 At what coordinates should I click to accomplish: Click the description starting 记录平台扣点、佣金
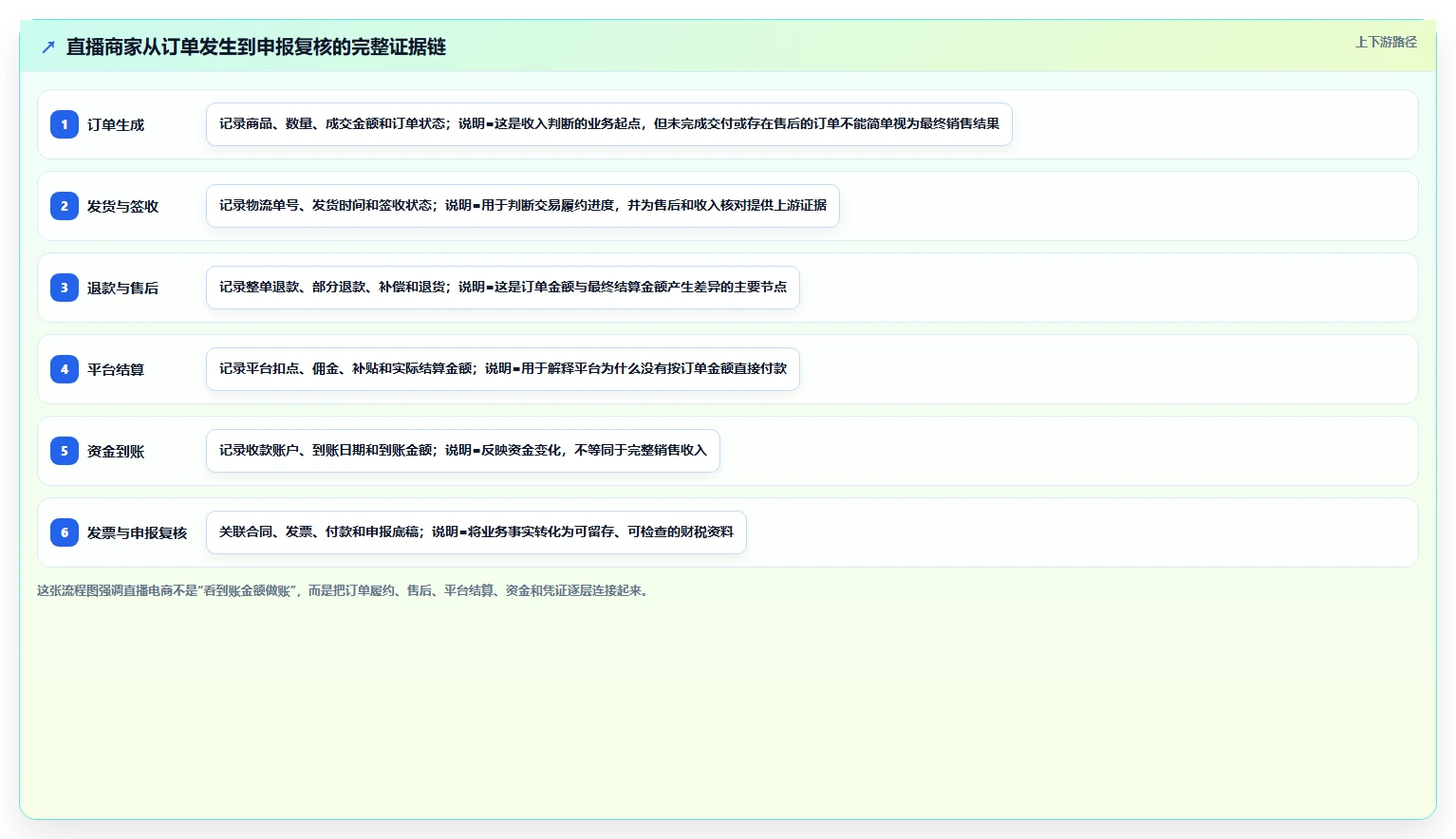click(503, 369)
